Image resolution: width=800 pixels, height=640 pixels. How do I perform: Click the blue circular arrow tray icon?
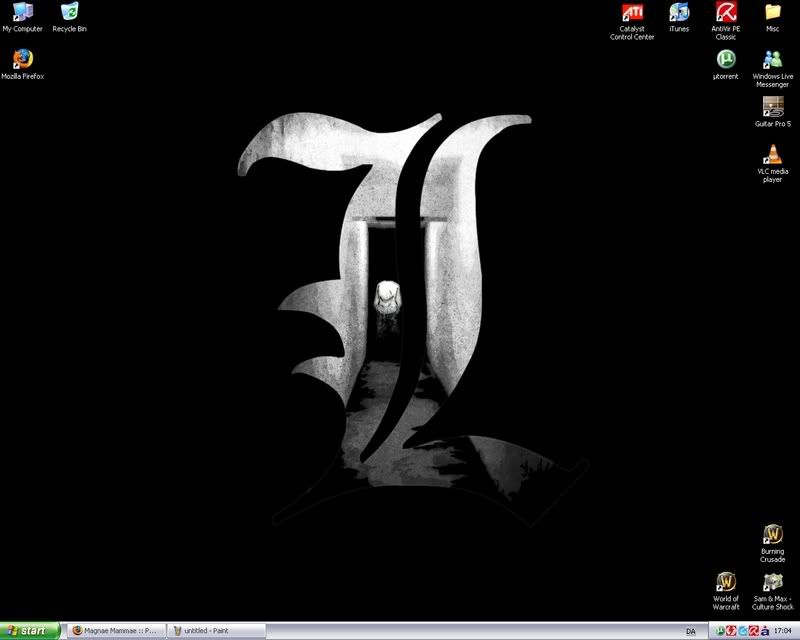click(x=742, y=631)
